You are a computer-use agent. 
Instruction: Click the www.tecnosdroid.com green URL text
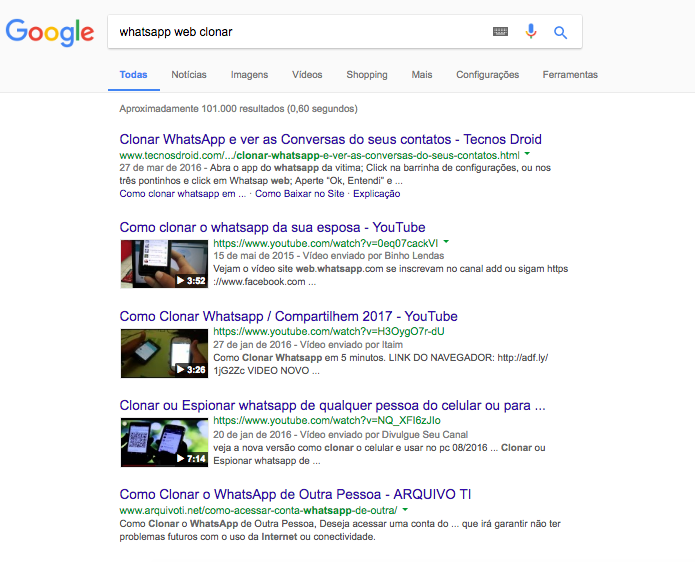pyautogui.click(x=319, y=156)
